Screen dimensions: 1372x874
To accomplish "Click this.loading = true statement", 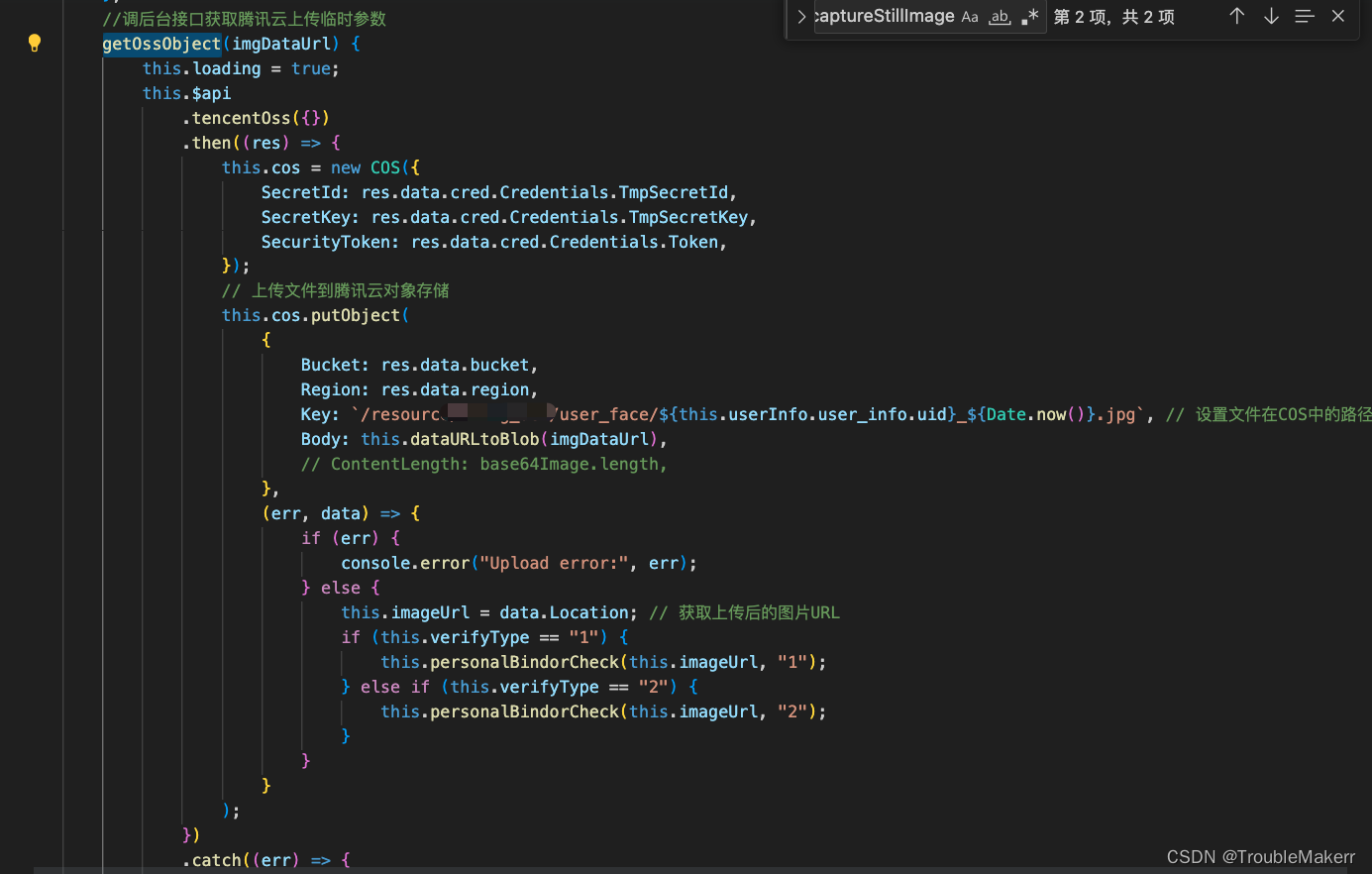I will click(241, 68).
